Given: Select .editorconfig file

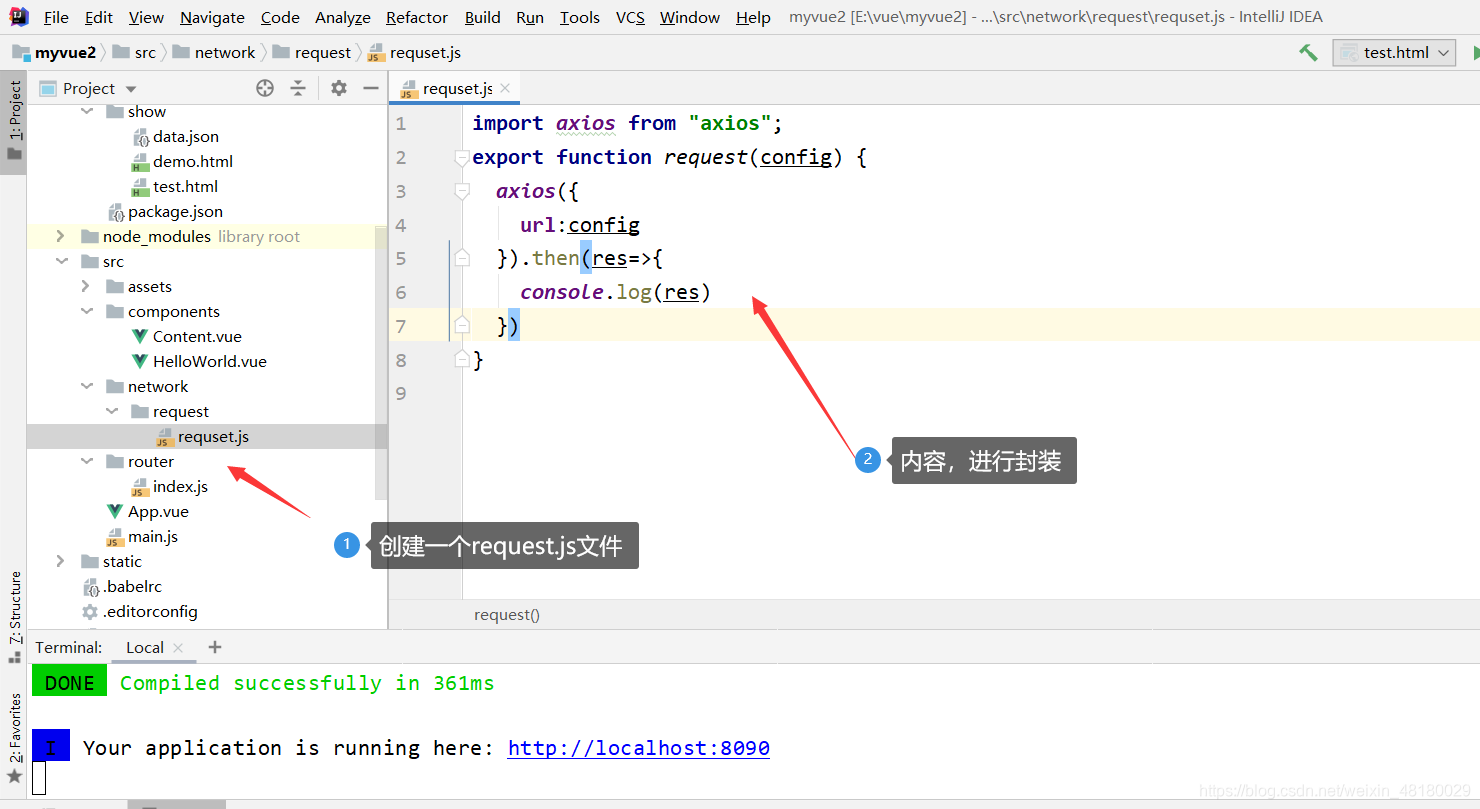Looking at the screenshot, I should pyautogui.click(x=150, y=611).
